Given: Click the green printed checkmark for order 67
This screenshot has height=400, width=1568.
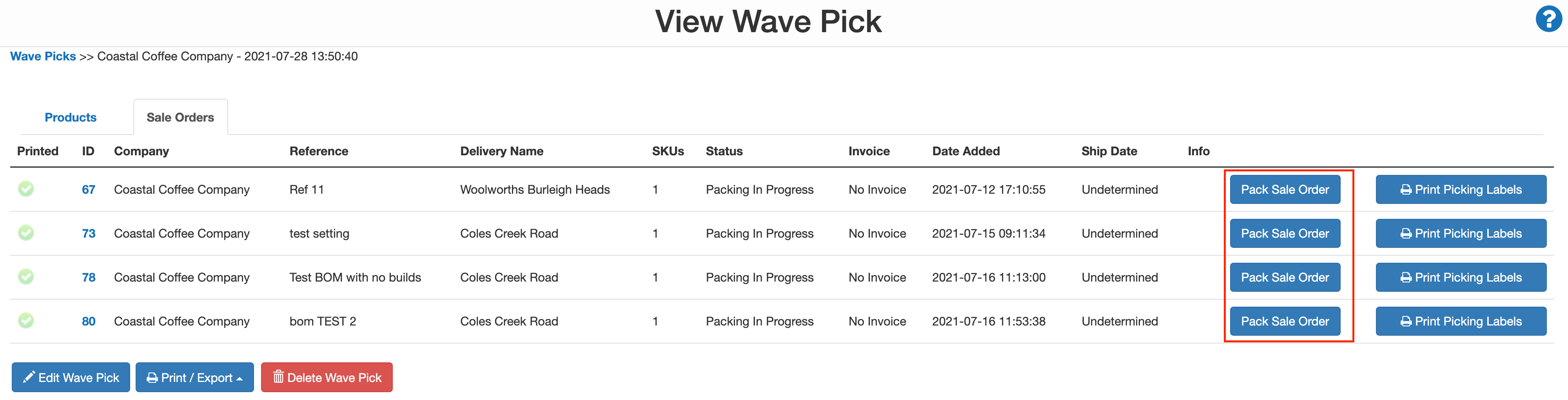Looking at the screenshot, I should coord(25,189).
